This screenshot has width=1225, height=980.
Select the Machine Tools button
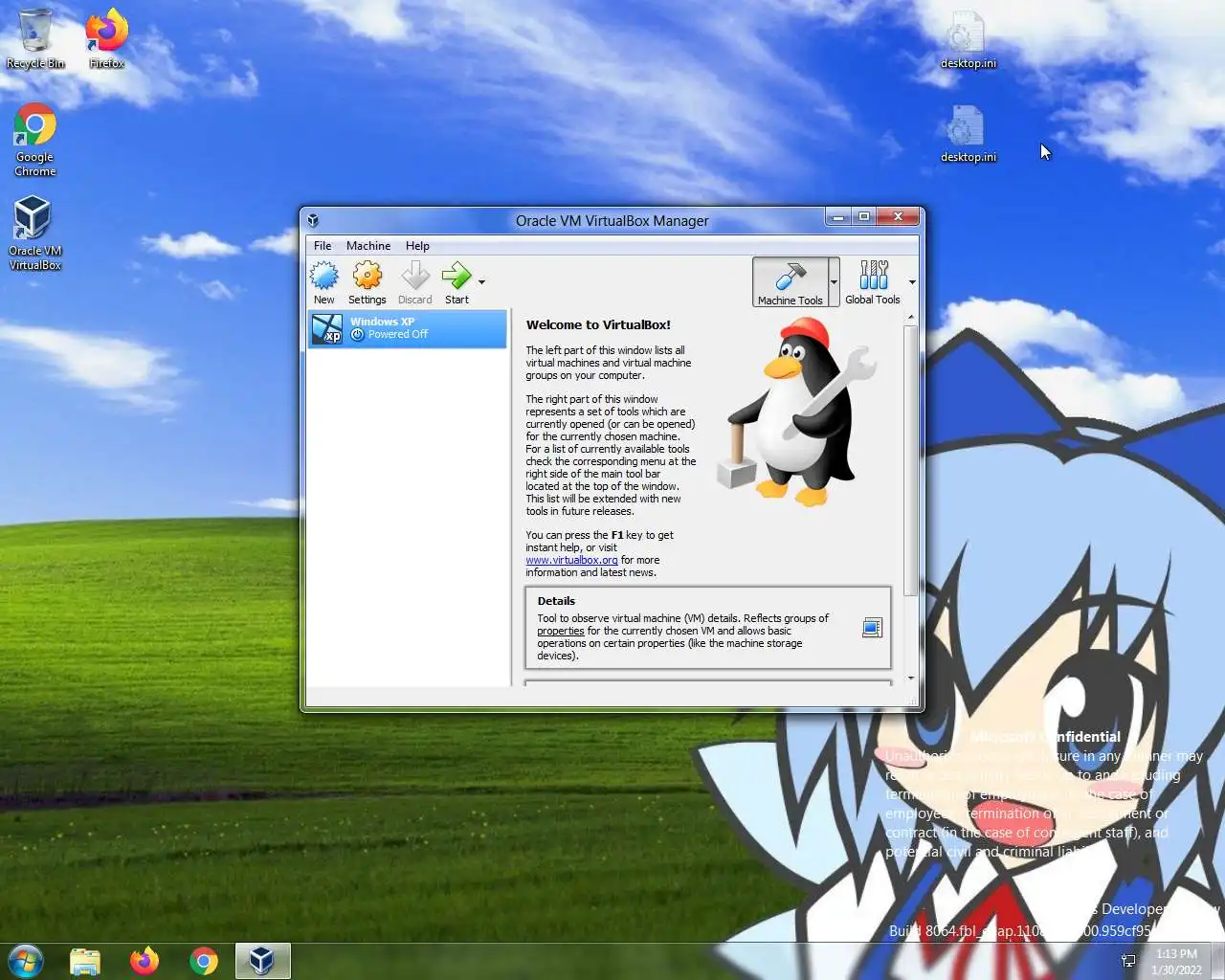click(x=790, y=282)
